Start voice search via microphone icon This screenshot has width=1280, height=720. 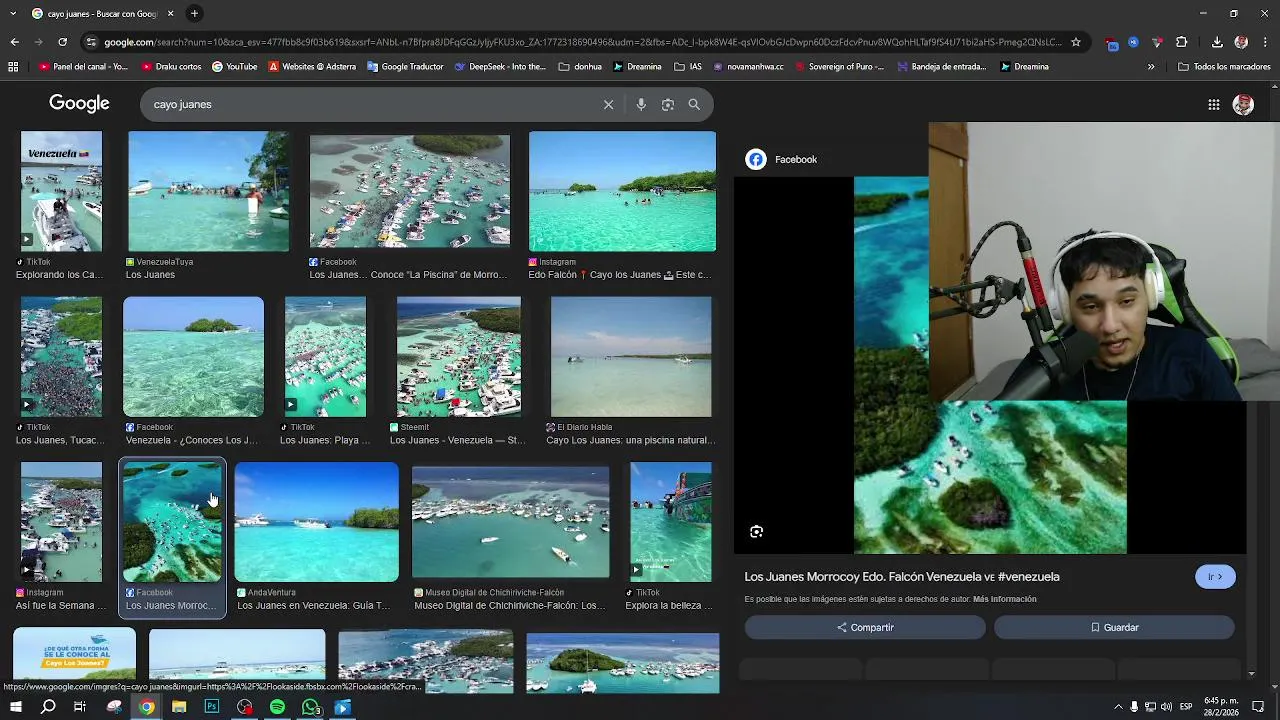[641, 104]
